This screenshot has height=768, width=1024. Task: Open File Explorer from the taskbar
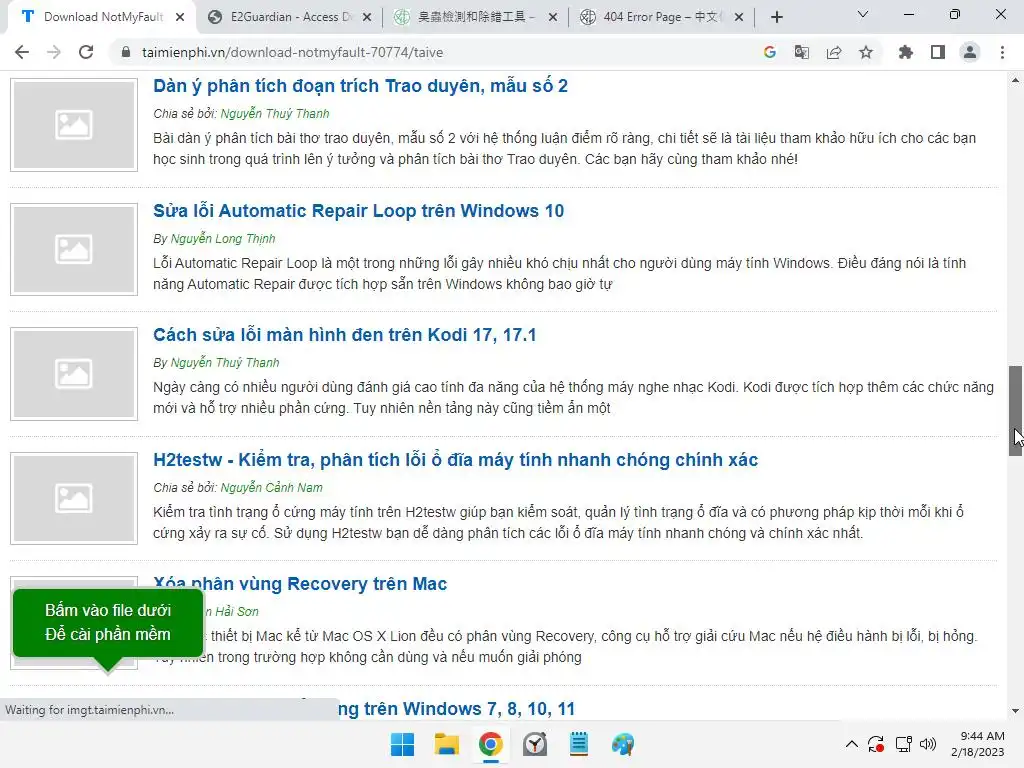point(447,744)
